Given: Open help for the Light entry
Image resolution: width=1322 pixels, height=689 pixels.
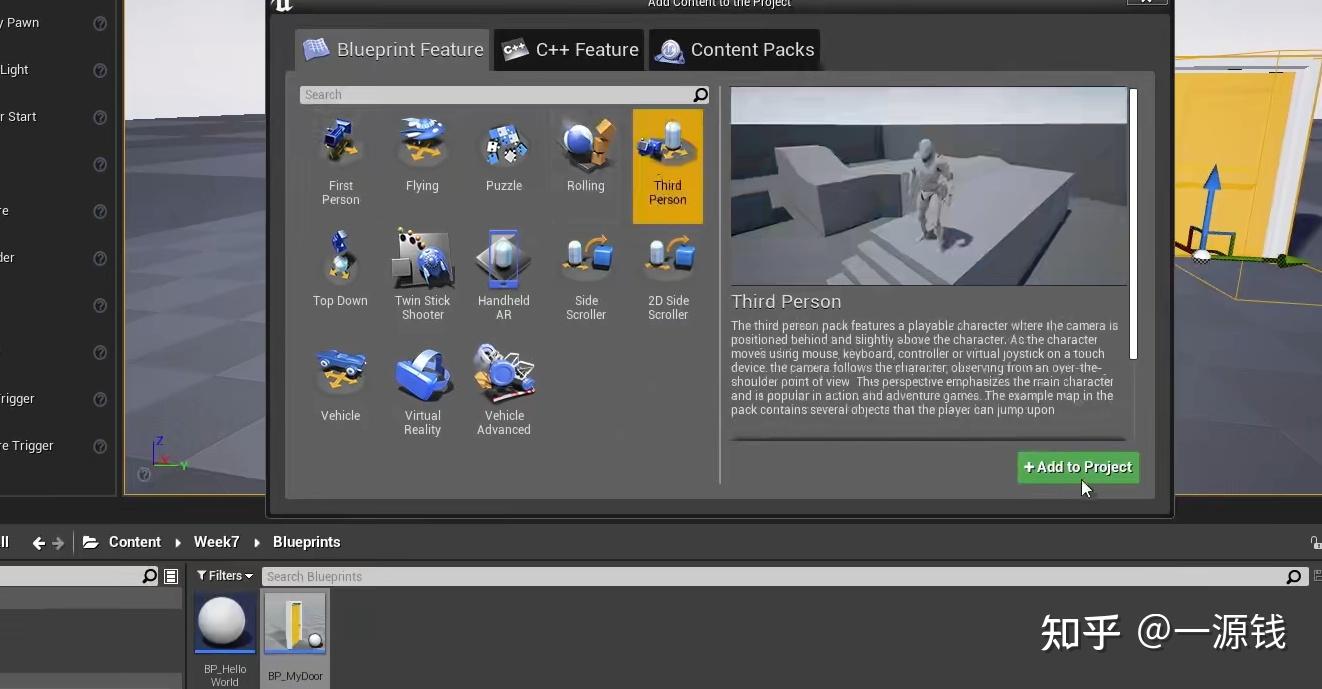Looking at the screenshot, I should (x=100, y=70).
